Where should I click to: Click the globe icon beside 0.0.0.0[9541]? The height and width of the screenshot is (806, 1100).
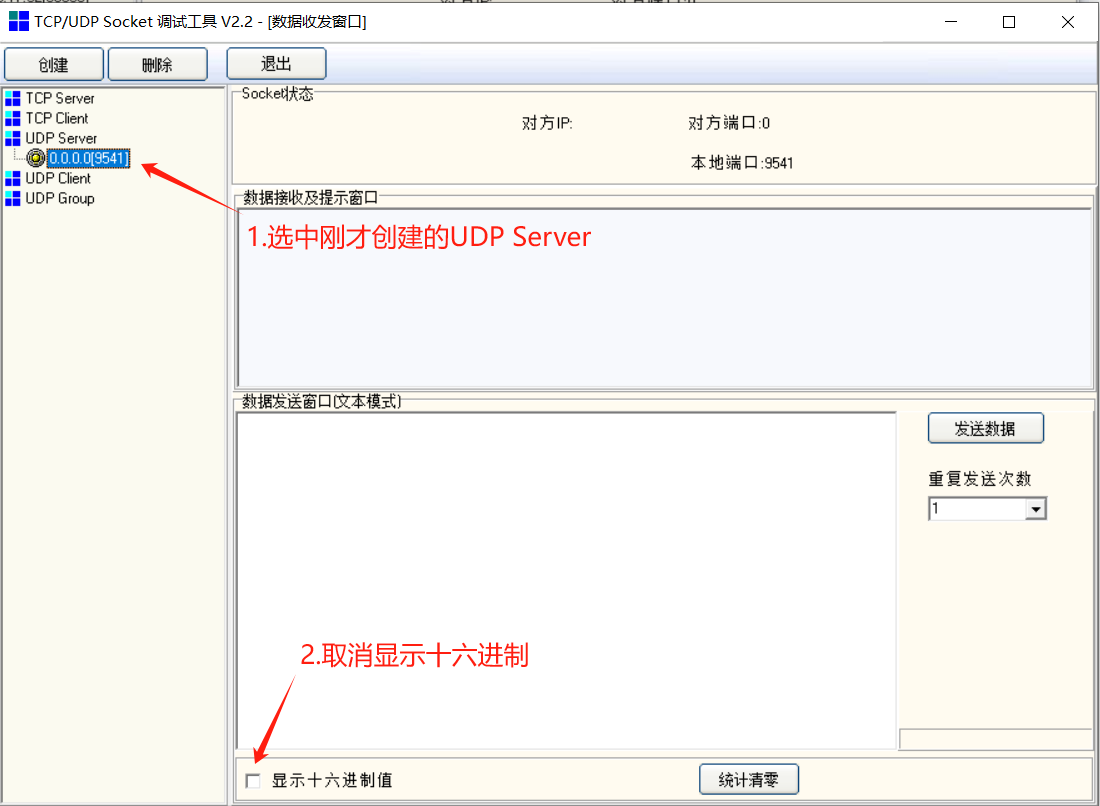35,158
